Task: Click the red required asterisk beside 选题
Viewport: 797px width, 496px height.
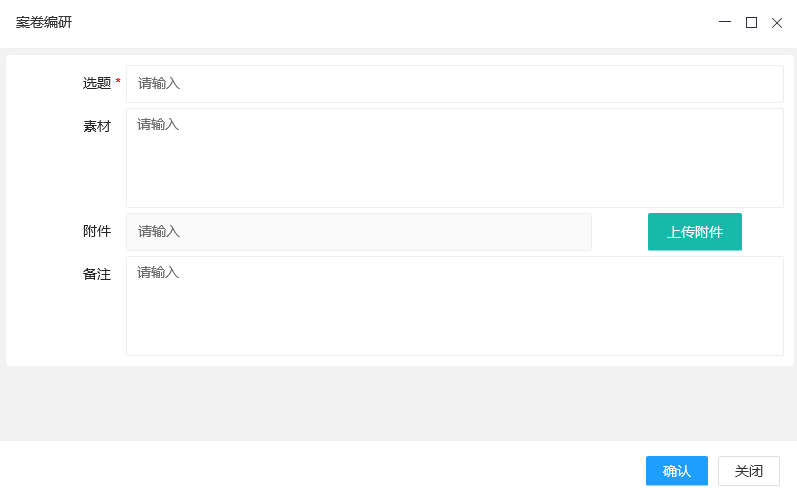Action: tap(118, 82)
